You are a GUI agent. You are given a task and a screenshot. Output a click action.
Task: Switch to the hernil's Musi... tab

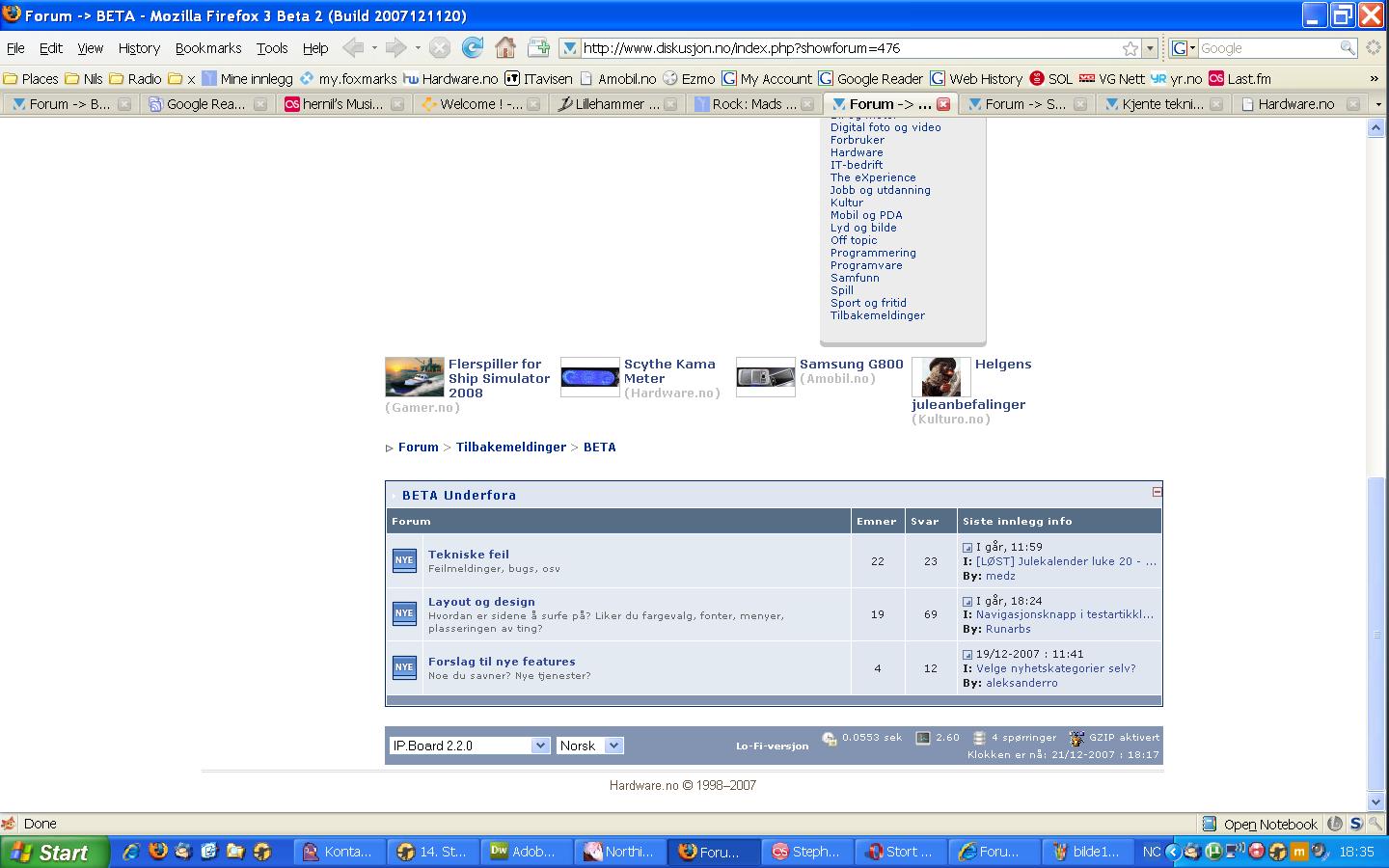point(343,104)
